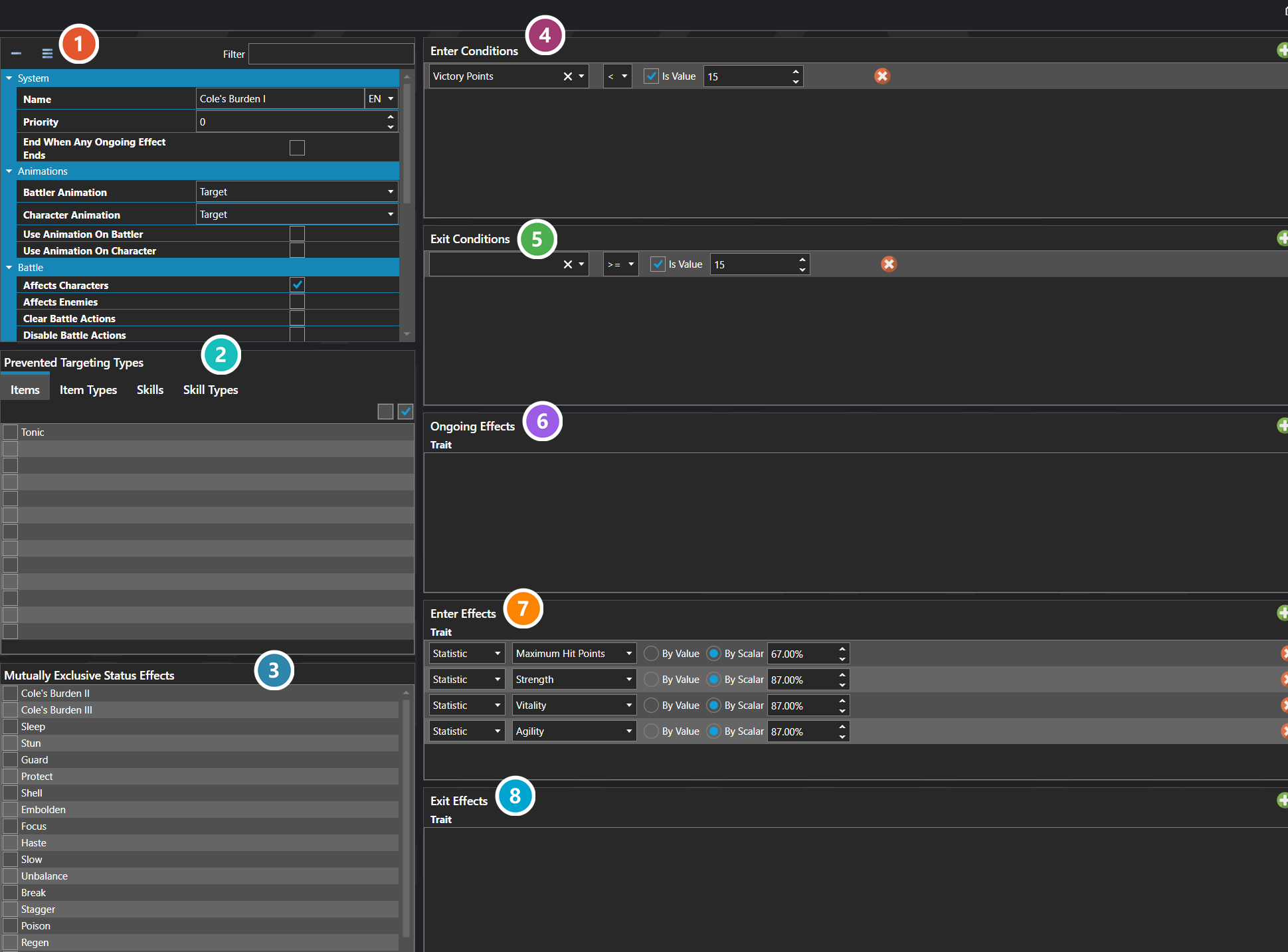This screenshot has width=1288, height=952.
Task: Remove the Maximum Hit Points effect row
Action: point(1285,654)
